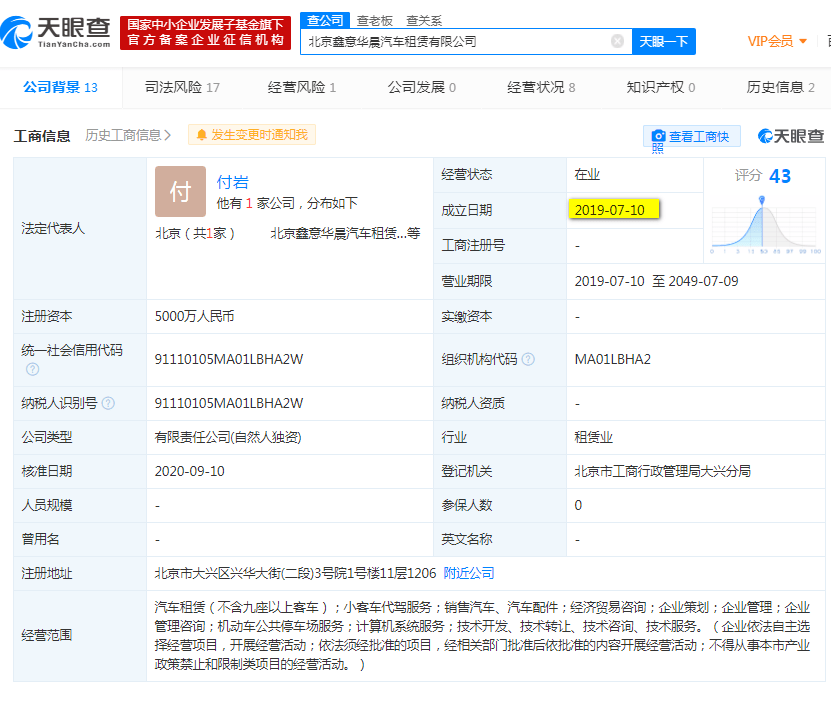
Task: Click the 北京（共1家） text
Action: coord(195,233)
